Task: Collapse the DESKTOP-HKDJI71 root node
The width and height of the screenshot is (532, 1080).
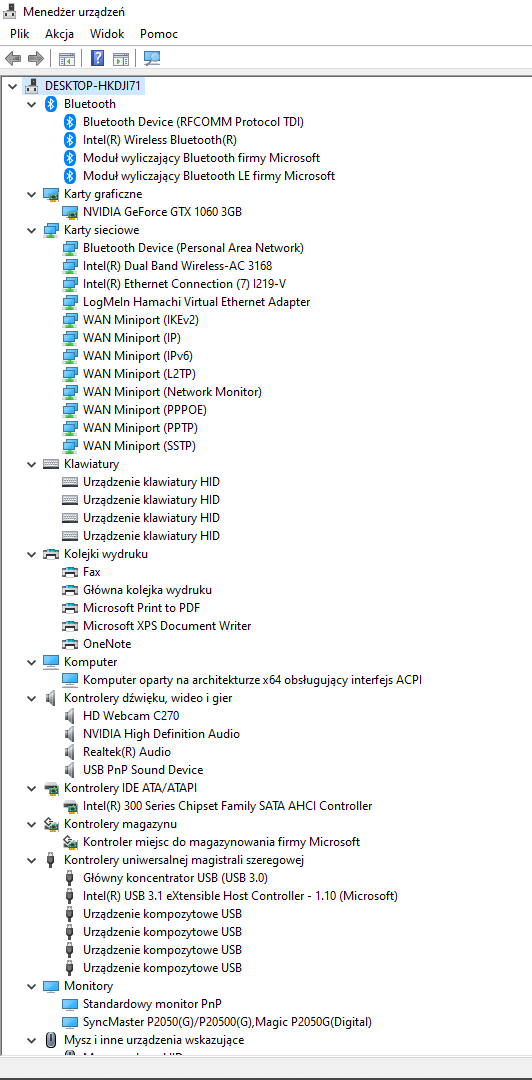Action: (12, 86)
